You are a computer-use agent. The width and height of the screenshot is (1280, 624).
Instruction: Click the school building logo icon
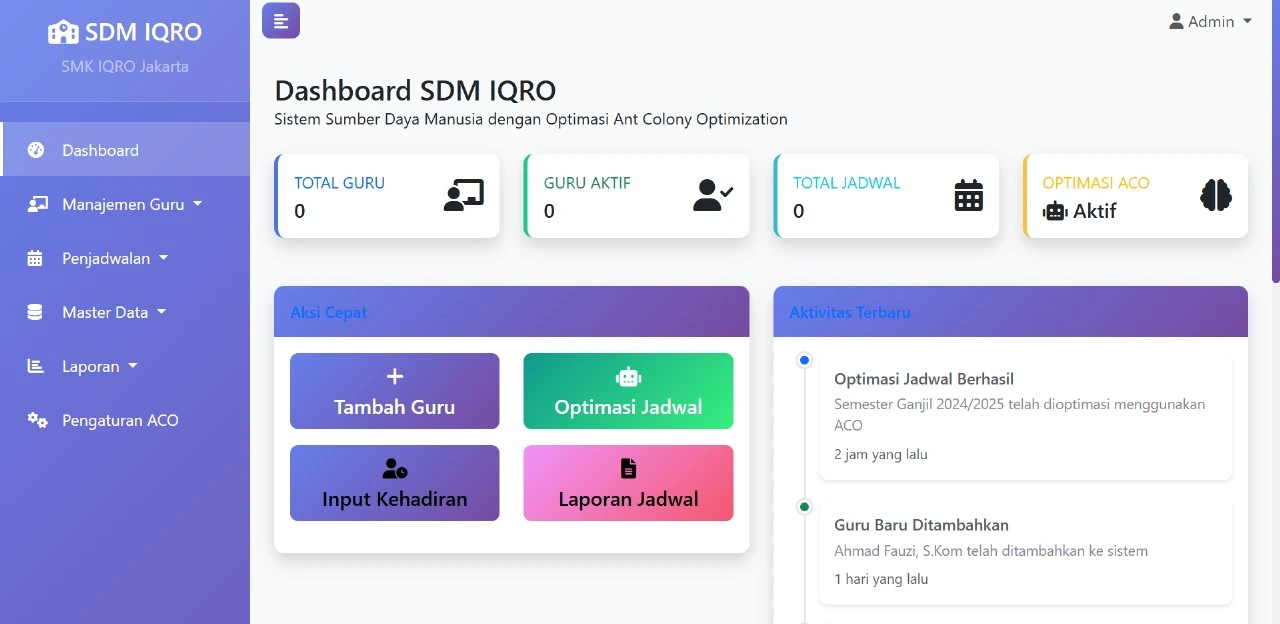pos(63,32)
